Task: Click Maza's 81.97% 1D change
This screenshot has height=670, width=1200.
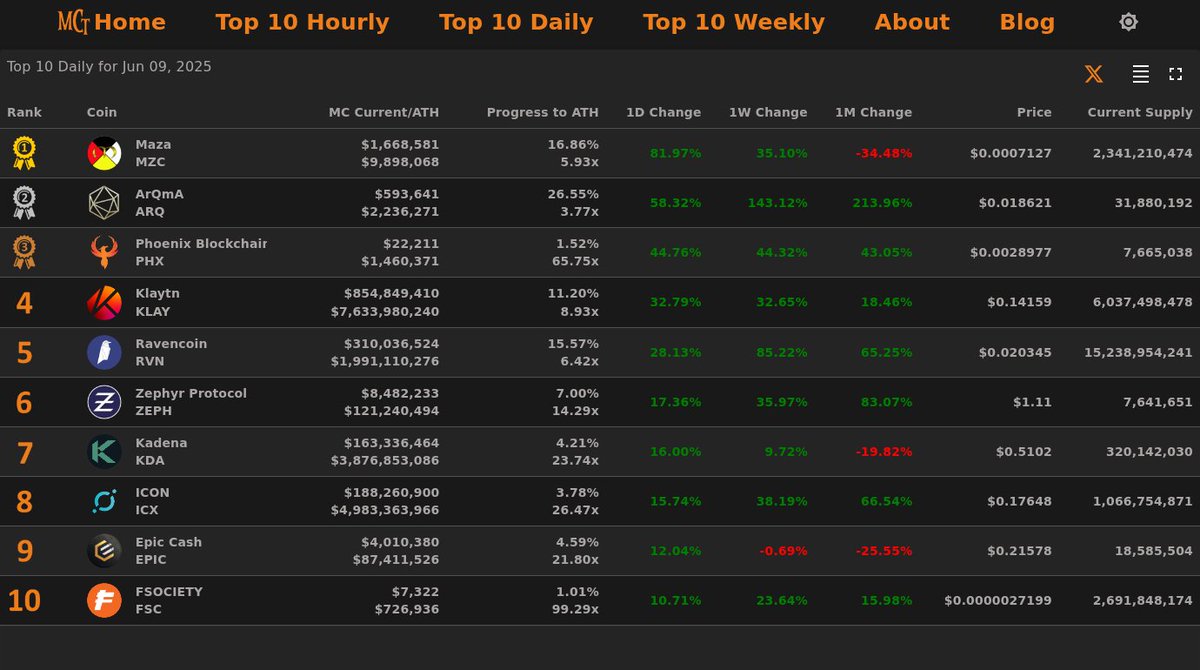Action: 676,153
